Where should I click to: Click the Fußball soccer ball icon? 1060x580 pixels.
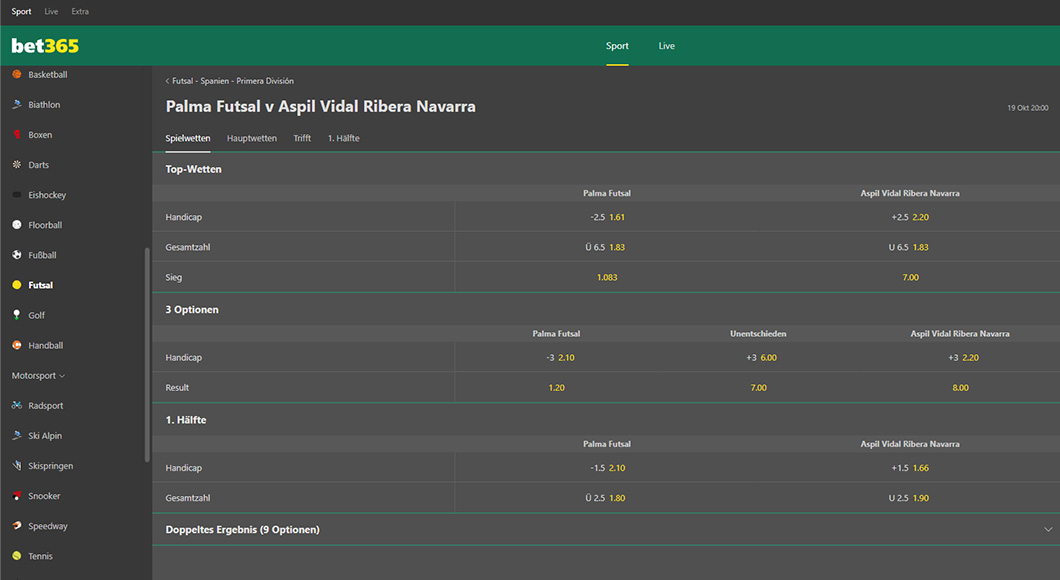tap(17, 255)
